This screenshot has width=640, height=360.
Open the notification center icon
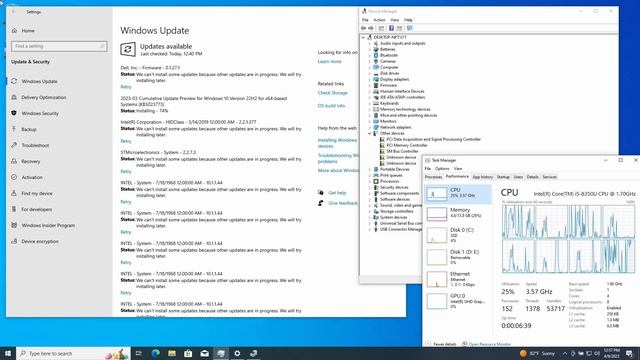click(x=629, y=353)
